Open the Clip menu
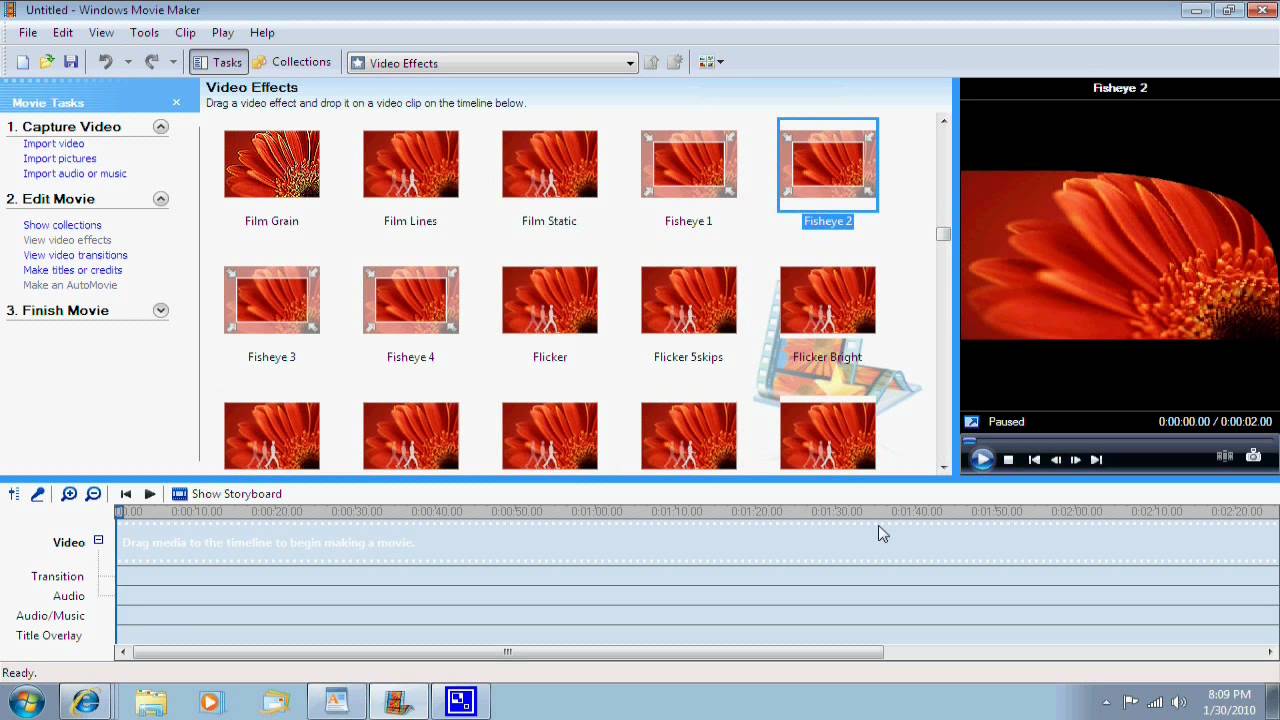Image resolution: width=1280 pixels, height=720 pixels. coord(185,32)
